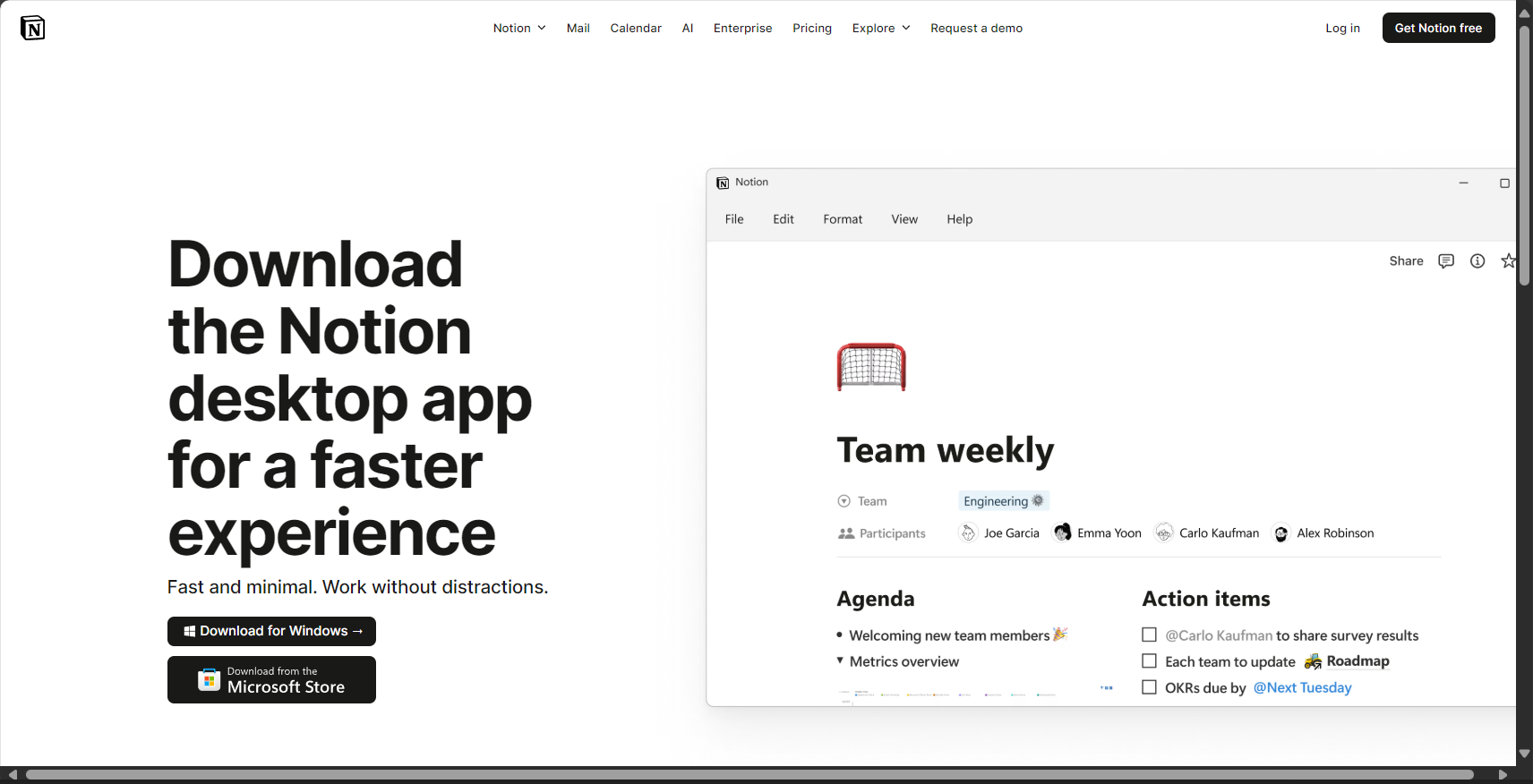
Task: View the Pricing page
Action: [812, 28]
